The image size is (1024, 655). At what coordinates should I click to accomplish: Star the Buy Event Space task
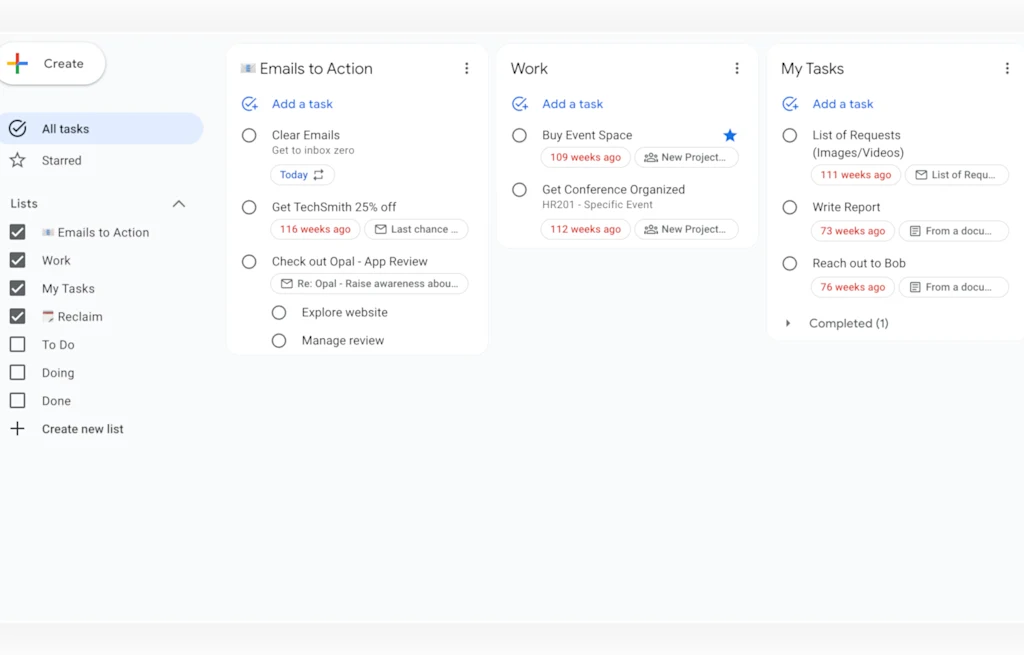click(x=730, y=135)
